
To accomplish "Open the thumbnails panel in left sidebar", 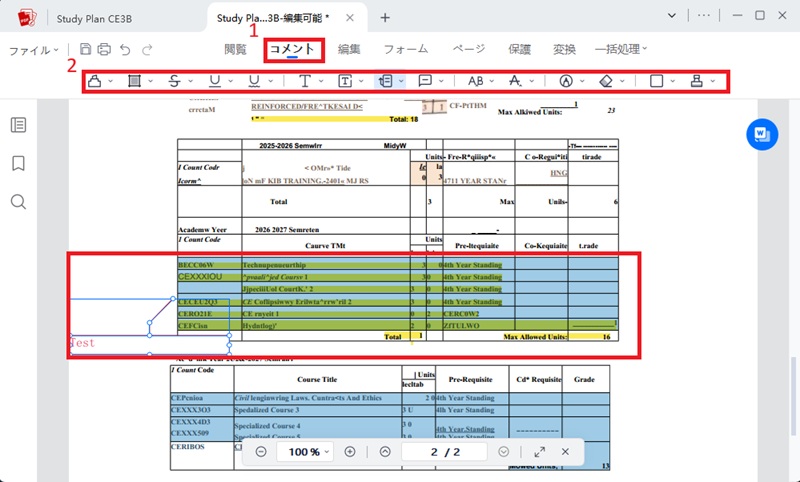I will (18, 125).
